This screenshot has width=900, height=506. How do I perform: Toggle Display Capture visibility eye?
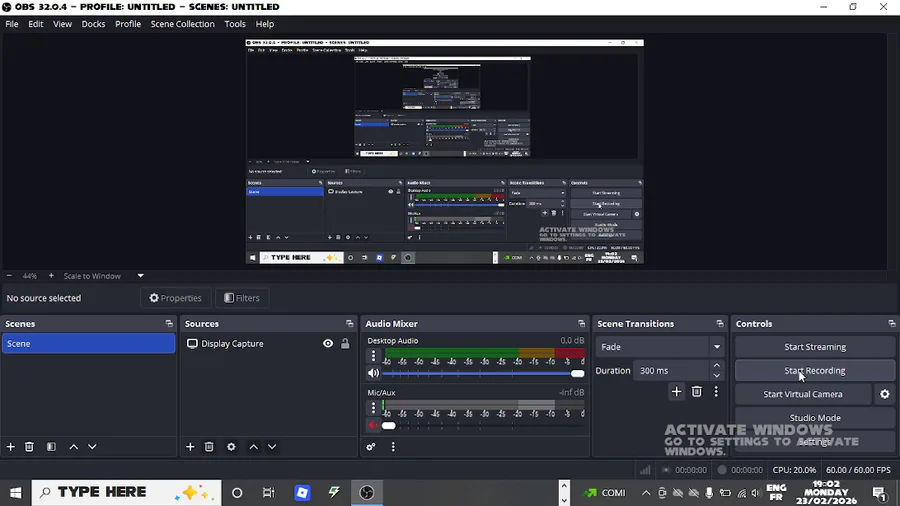328,344
